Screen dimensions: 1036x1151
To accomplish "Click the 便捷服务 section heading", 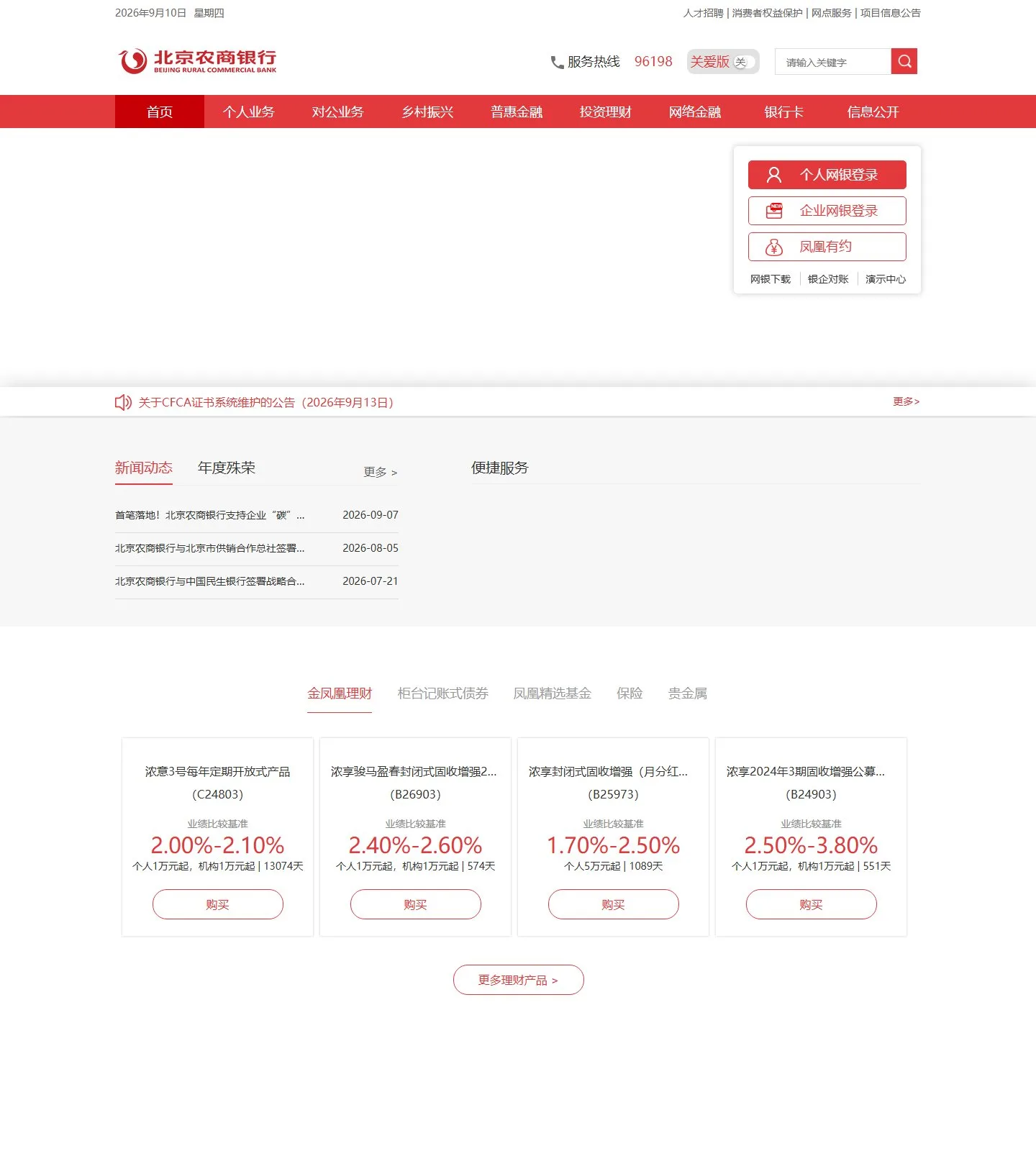I will tap(500, 468).
